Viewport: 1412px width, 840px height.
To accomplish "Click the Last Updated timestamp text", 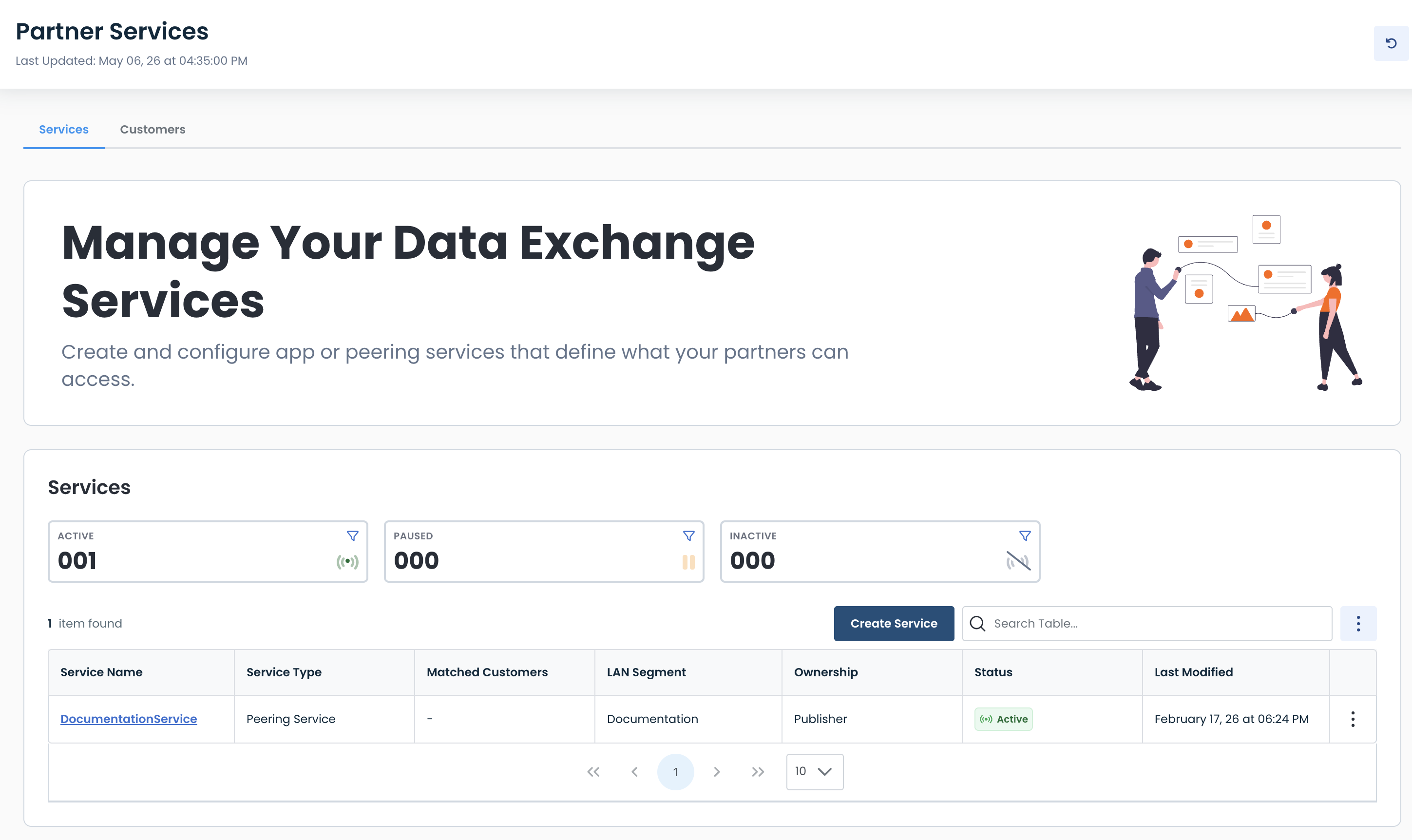I will [131, 60].
